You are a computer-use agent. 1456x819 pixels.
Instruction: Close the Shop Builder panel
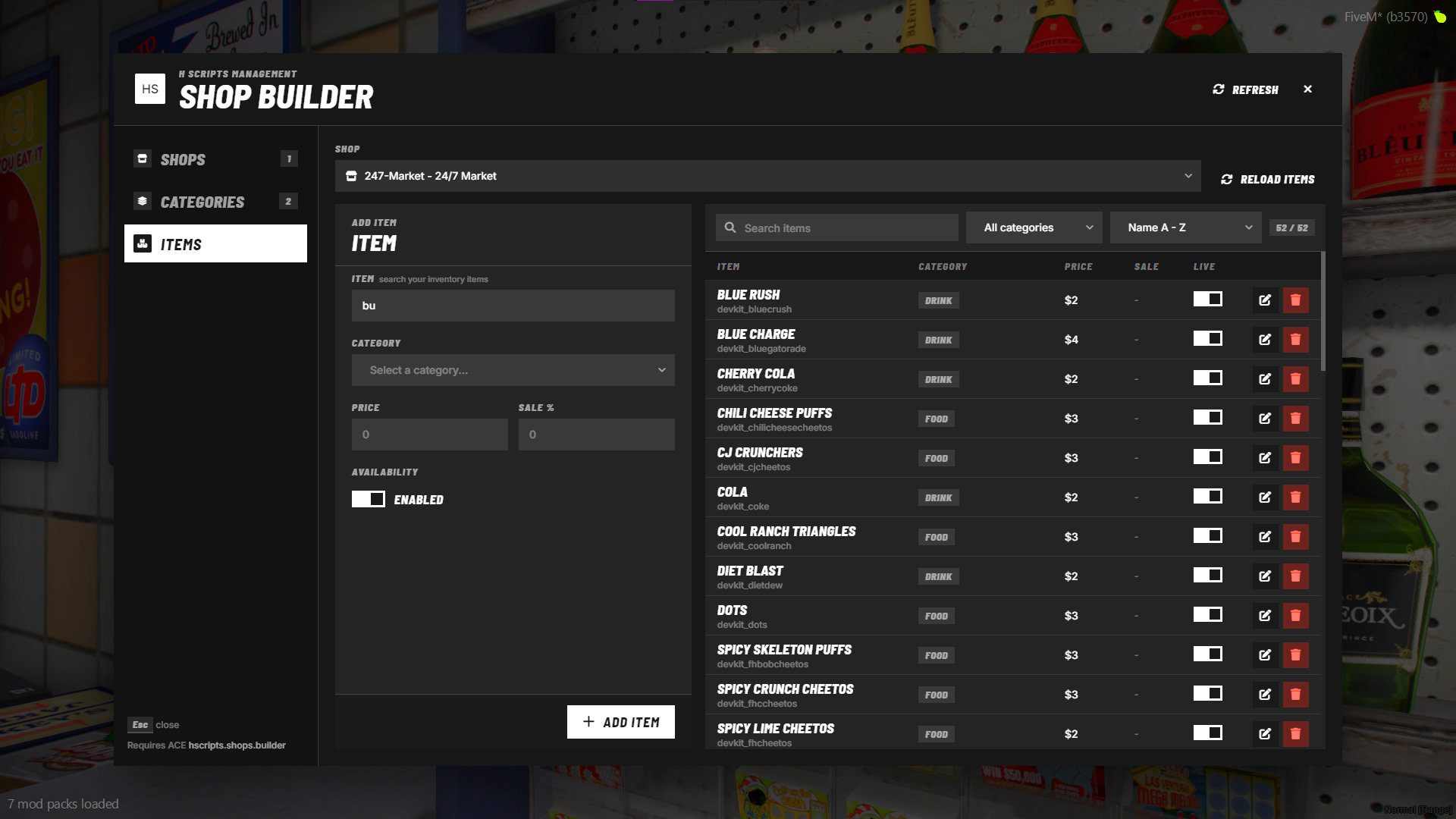pos(1307,89)
